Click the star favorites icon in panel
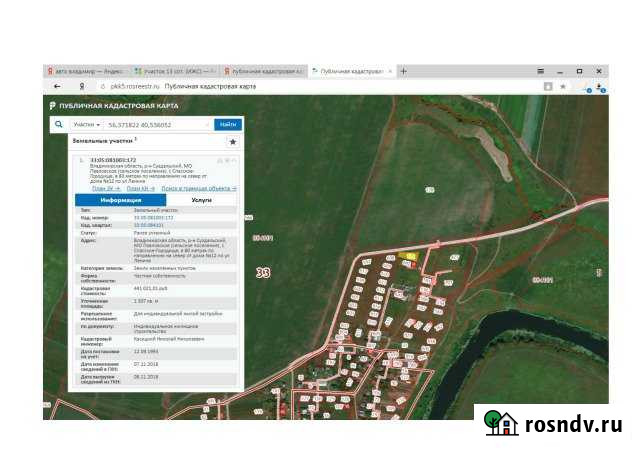Viewport: 640px width, 452px height. point(232,143)
